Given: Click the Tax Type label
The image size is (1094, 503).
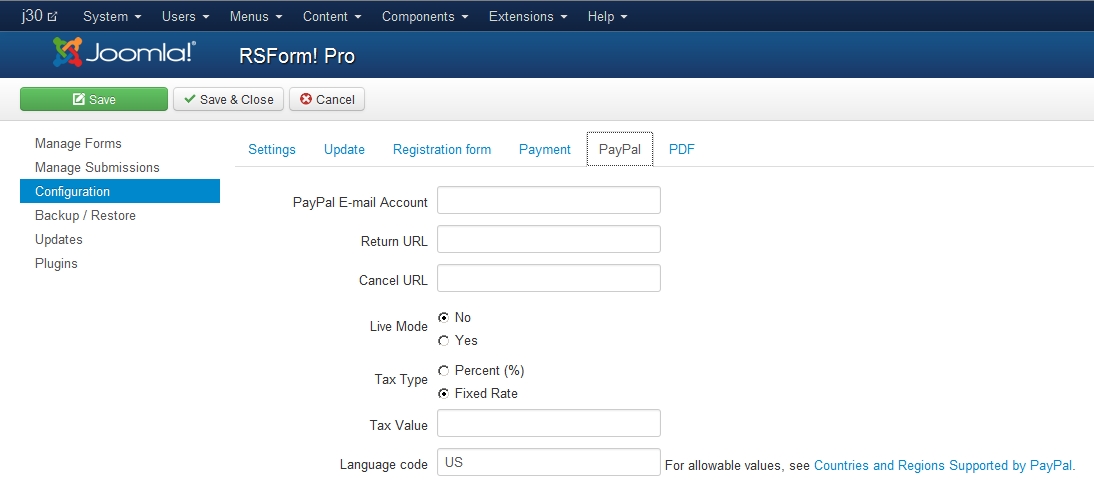Looking at the screenshot, I should [401, 380].
